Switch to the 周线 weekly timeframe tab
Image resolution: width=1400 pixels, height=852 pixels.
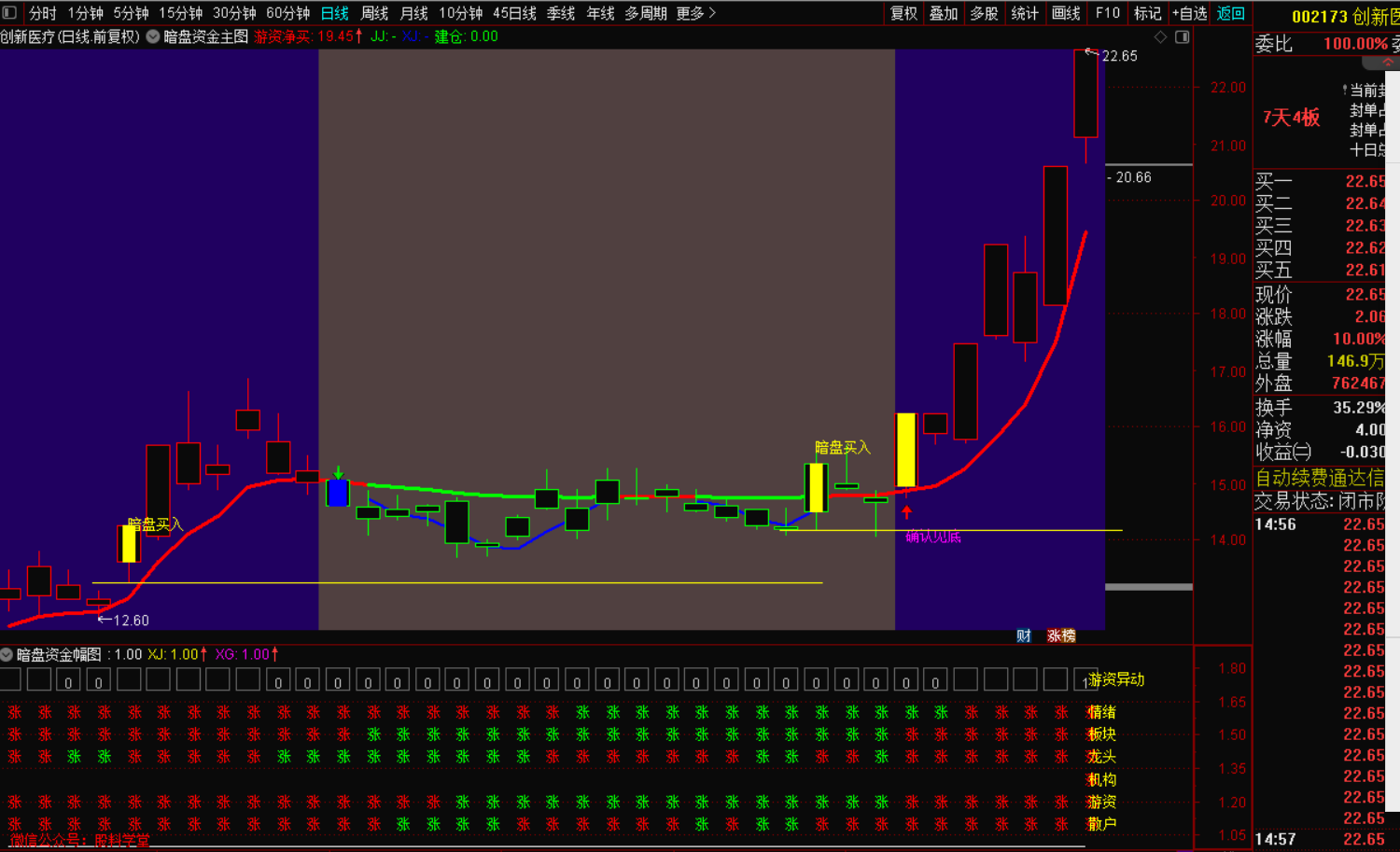coord(374,13)
